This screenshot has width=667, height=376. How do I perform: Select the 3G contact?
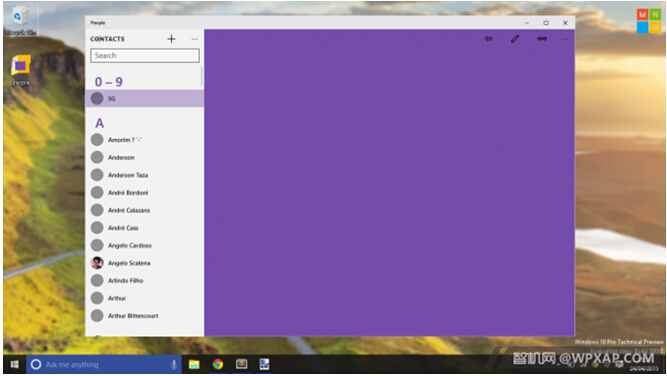click(145, 98)
